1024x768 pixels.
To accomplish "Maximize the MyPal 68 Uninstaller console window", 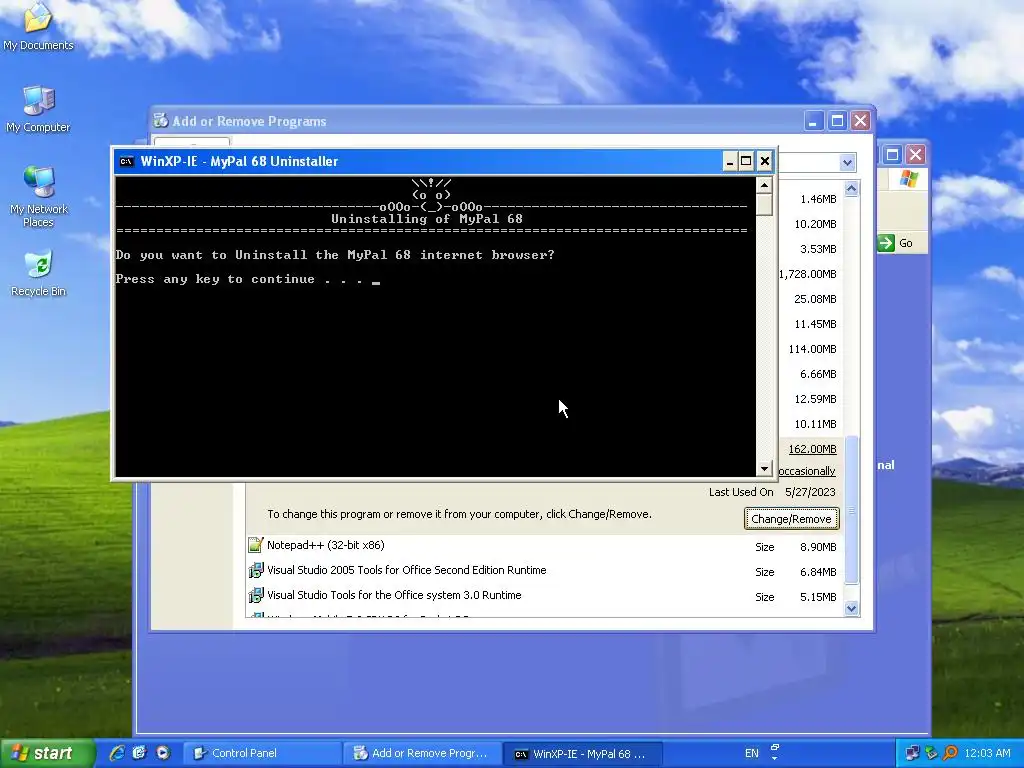I will (746, 161).
